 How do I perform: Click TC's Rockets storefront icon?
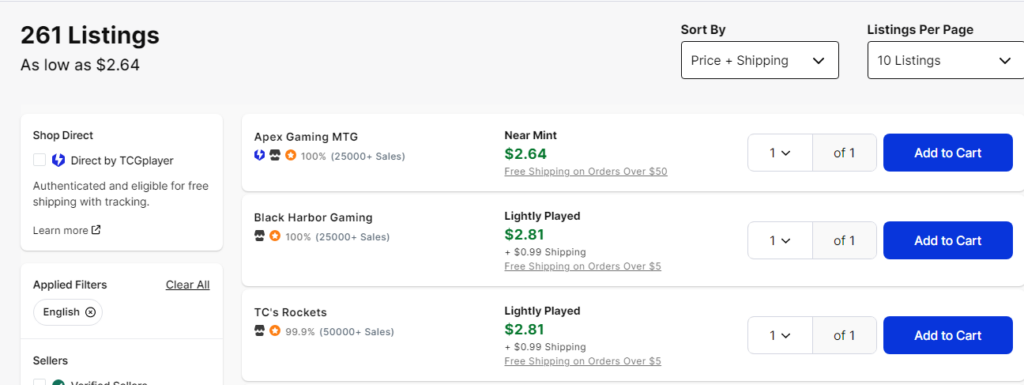(x=259, y=331)
